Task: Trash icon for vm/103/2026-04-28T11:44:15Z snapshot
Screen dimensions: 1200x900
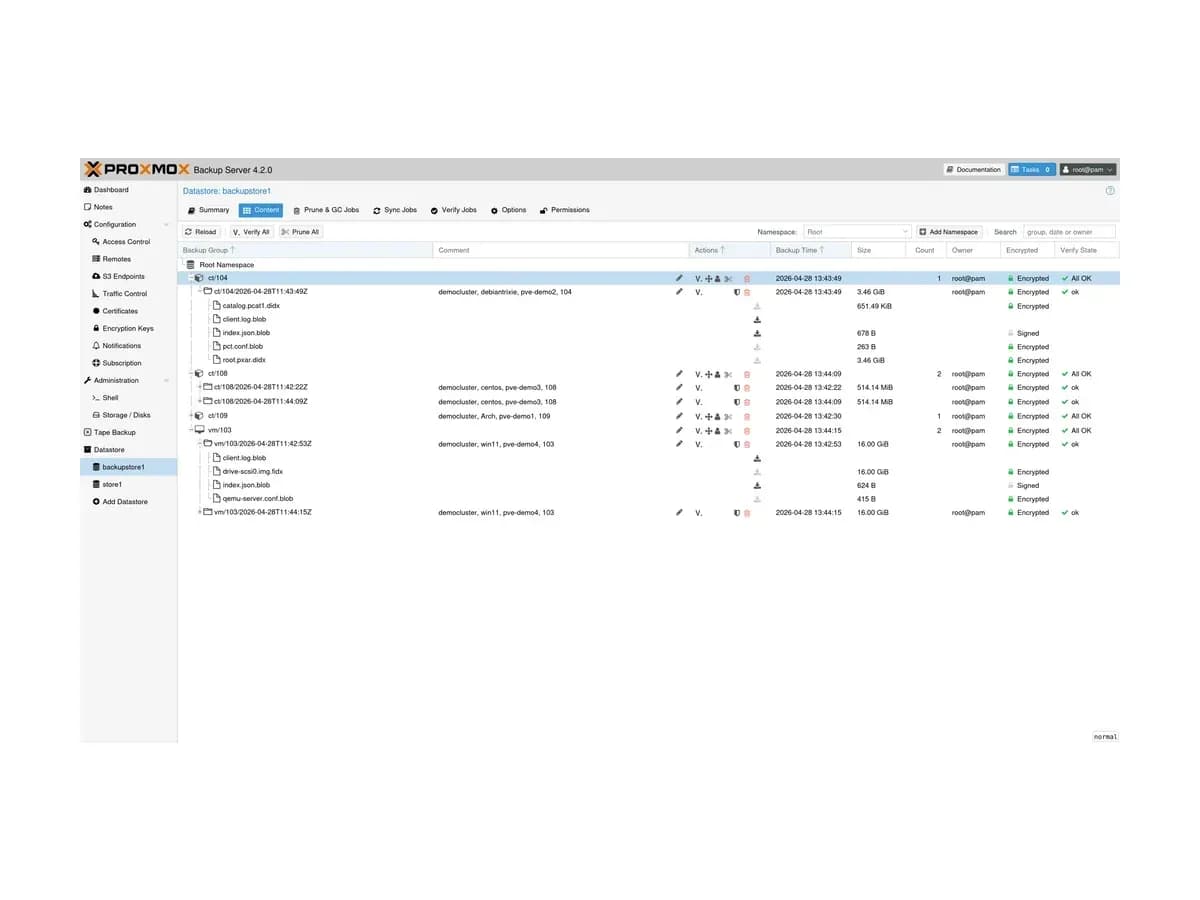Action: 746,512
